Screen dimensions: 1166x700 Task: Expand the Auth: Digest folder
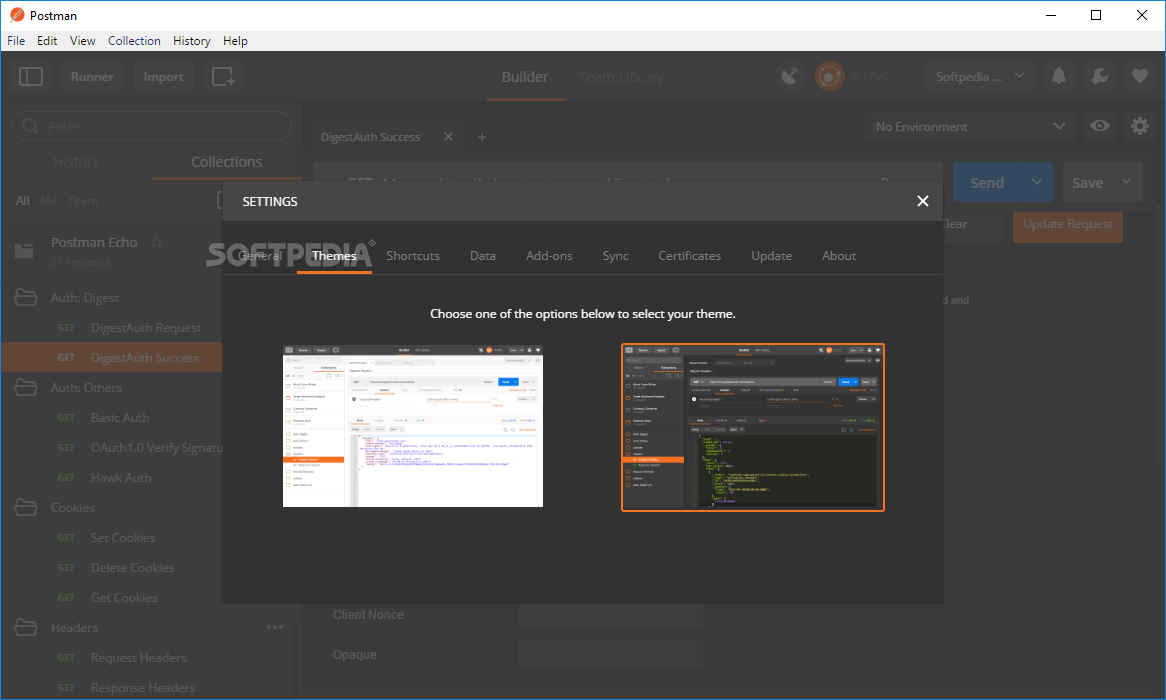pos(85,298)
